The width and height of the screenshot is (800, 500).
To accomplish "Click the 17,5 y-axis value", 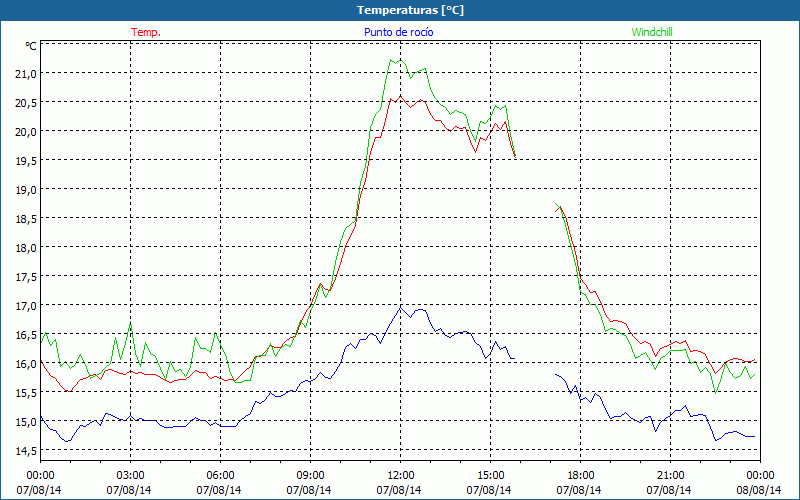I will [x=26, y=277].
